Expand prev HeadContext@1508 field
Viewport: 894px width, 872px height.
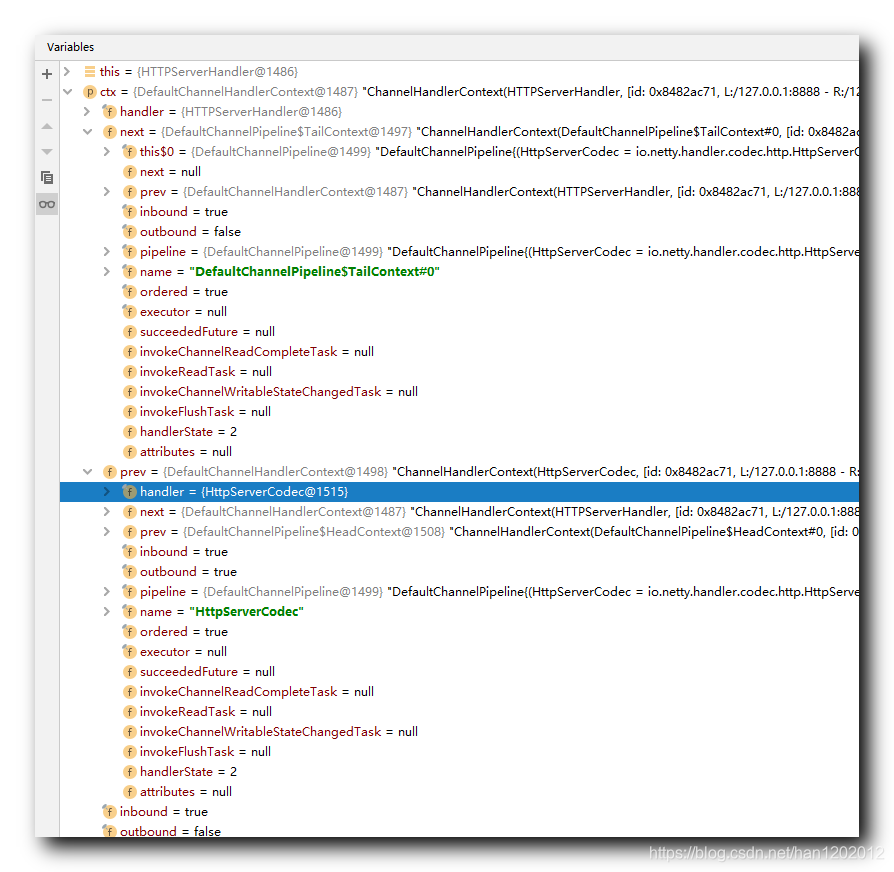point(107,532)
